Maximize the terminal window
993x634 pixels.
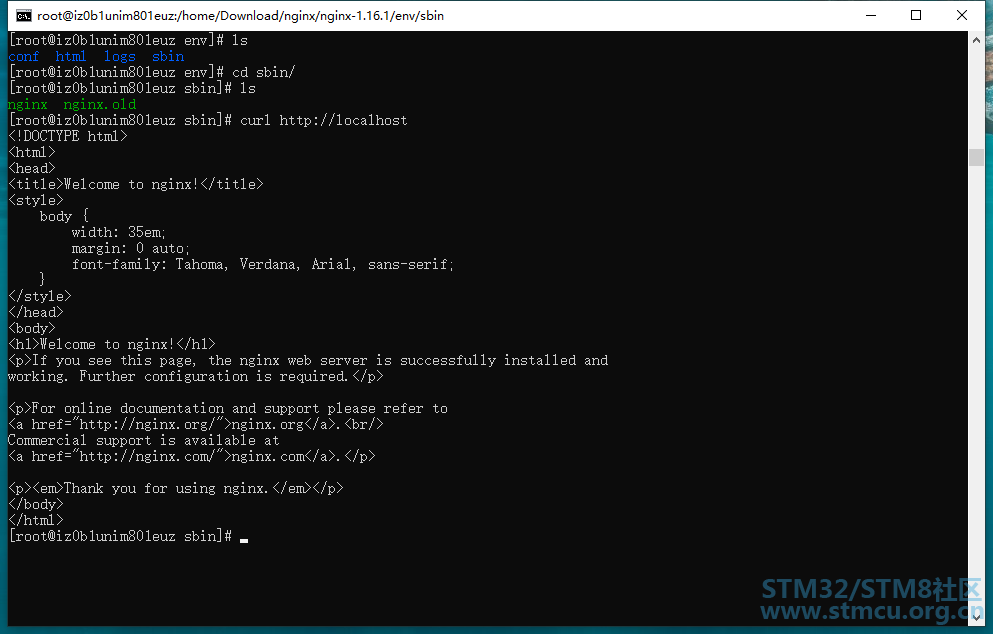[916, 15]
